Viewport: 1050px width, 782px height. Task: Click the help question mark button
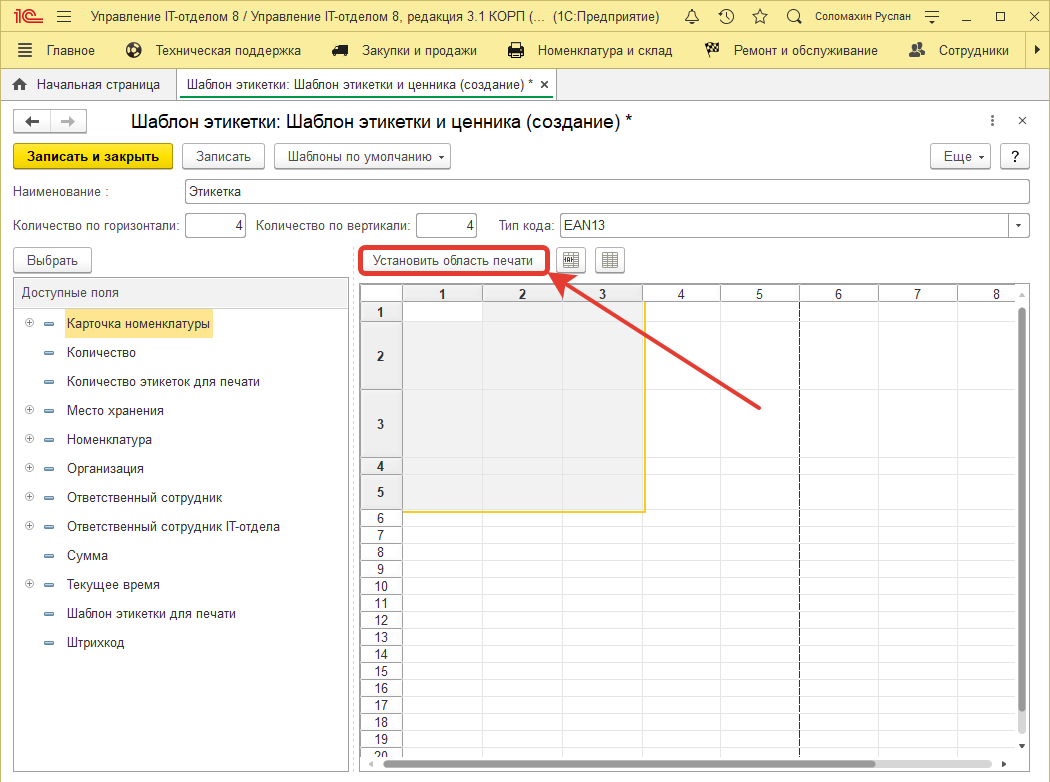(x=1015, y=157)
